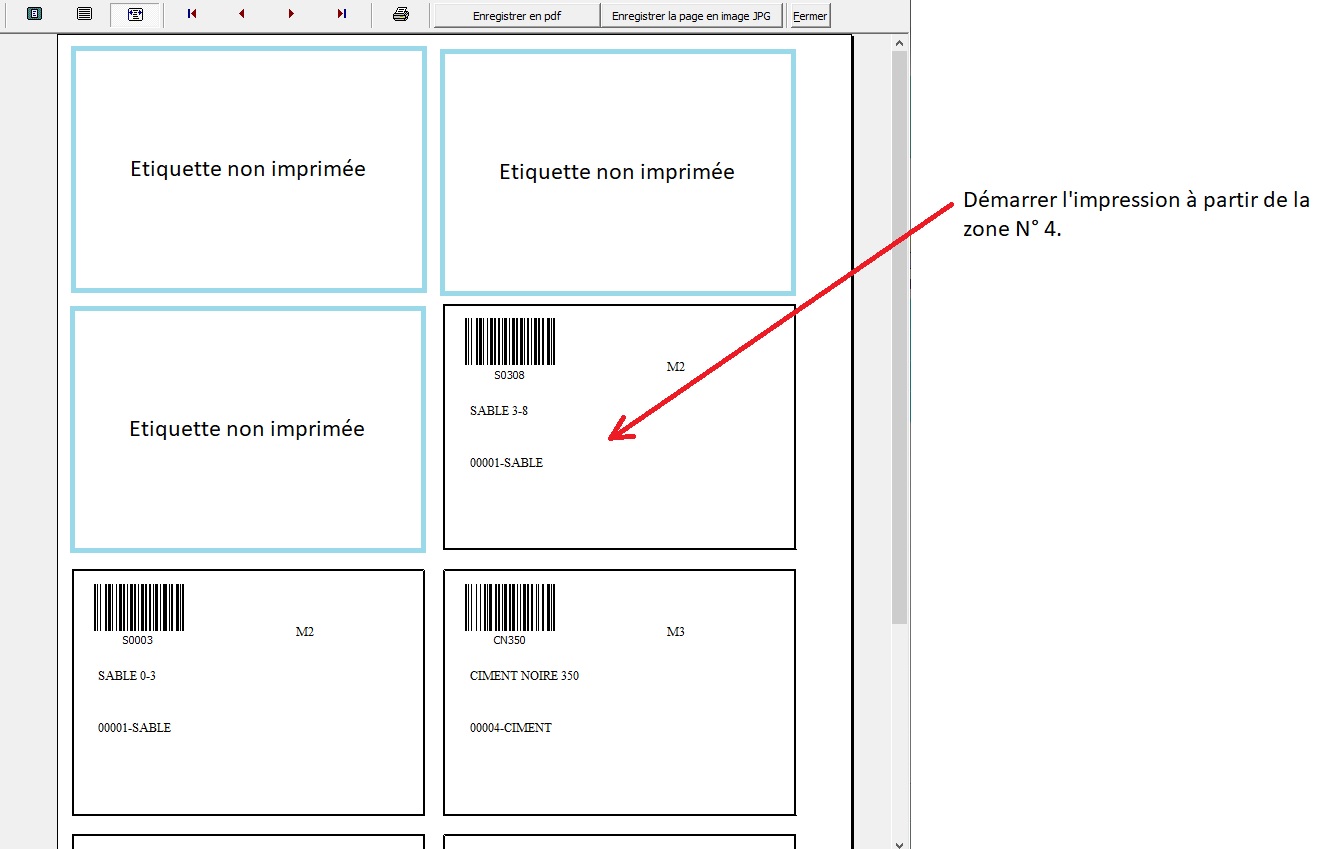Viewport: 1320px width, 849px height.
Task: Select the page width view icon
Action: (x=85, y=14)
